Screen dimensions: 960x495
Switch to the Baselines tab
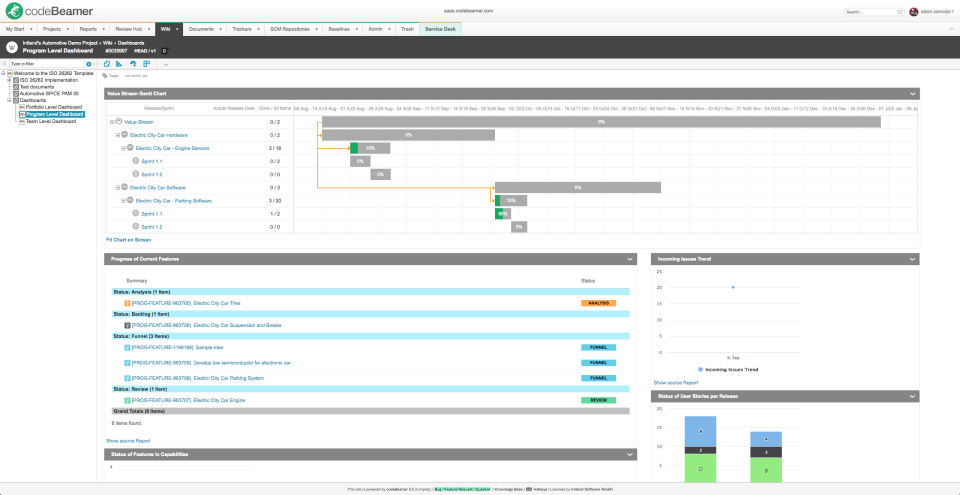click(334, 29)
